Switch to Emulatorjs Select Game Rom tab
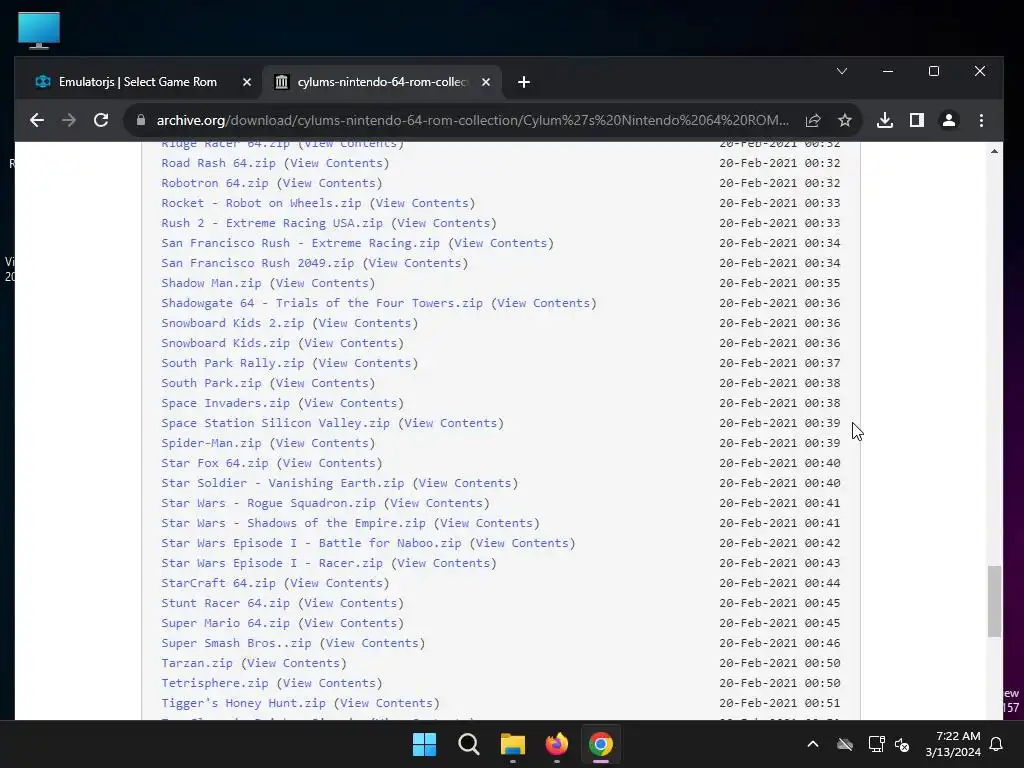Image resolution: width=1024 pixels, height=768 pixels. [x=138, y=82]
